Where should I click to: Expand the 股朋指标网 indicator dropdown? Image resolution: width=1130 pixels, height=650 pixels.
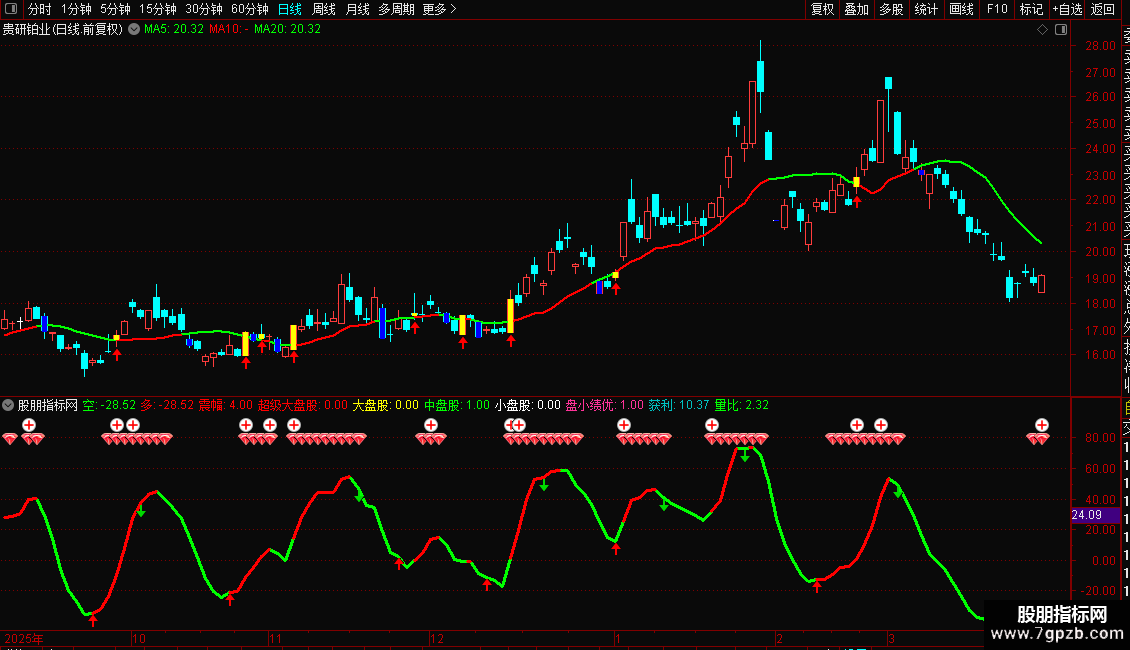pos(8,405)
